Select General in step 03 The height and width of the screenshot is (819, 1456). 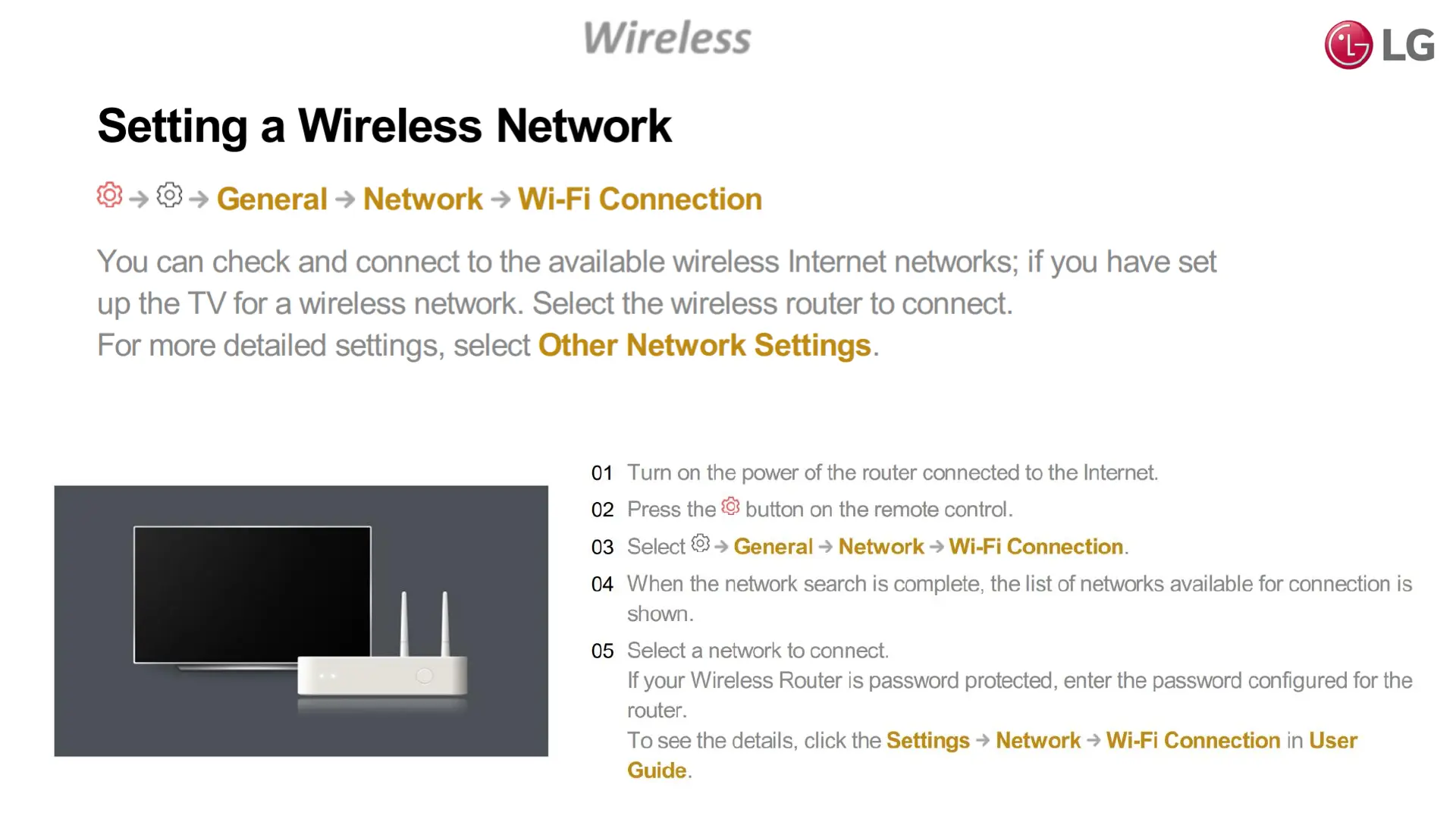coord(773,547)
